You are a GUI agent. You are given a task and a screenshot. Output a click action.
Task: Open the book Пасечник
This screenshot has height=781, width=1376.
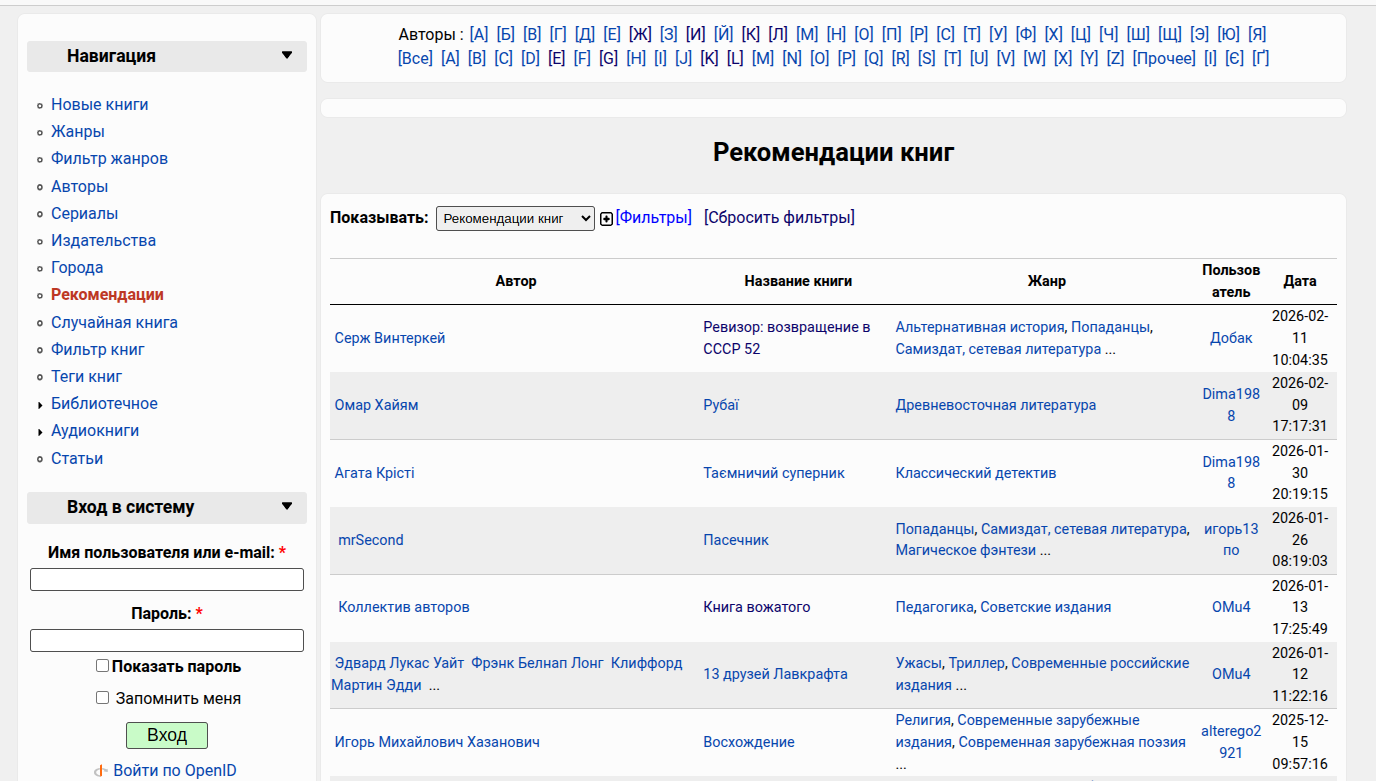pyautogui.click(x=735, y=540)
